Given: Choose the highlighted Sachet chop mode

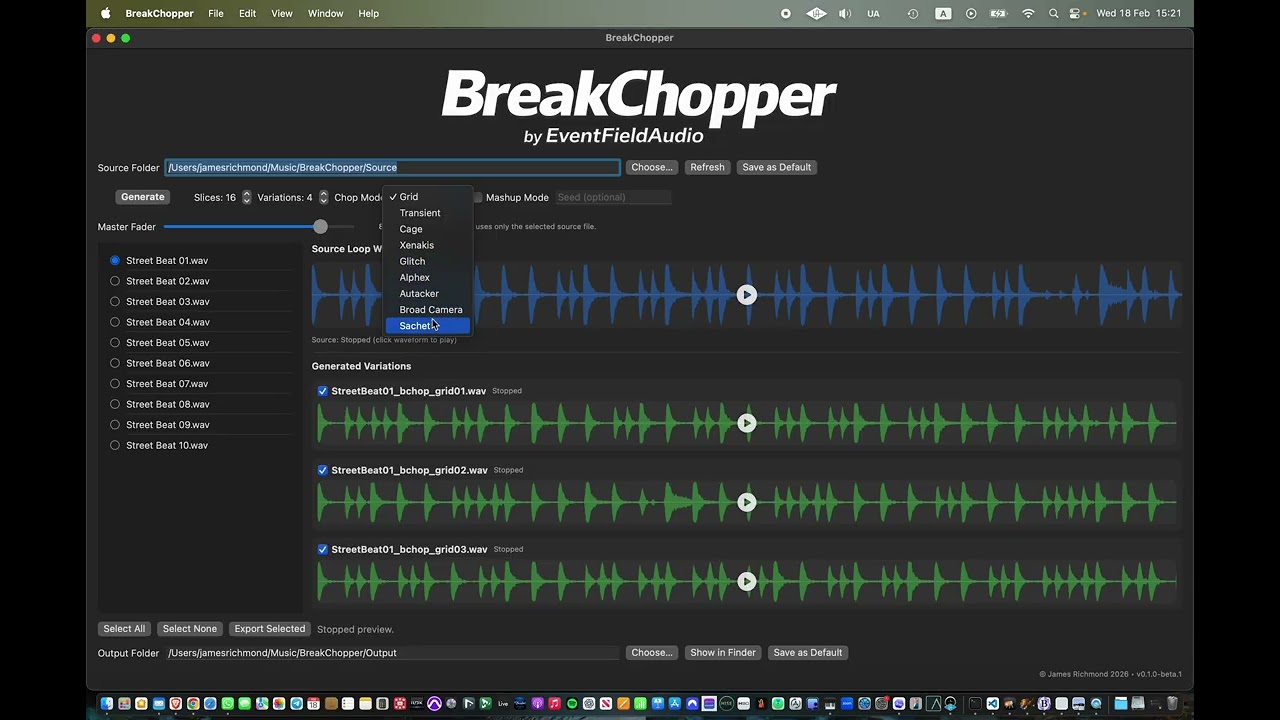Looking at the screenshot, I should 428,326.
